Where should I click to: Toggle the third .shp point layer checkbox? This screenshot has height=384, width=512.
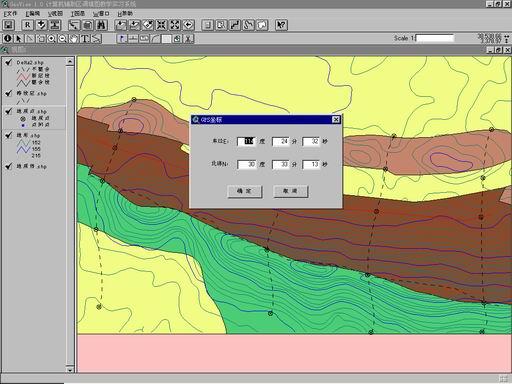click(9, 111)
